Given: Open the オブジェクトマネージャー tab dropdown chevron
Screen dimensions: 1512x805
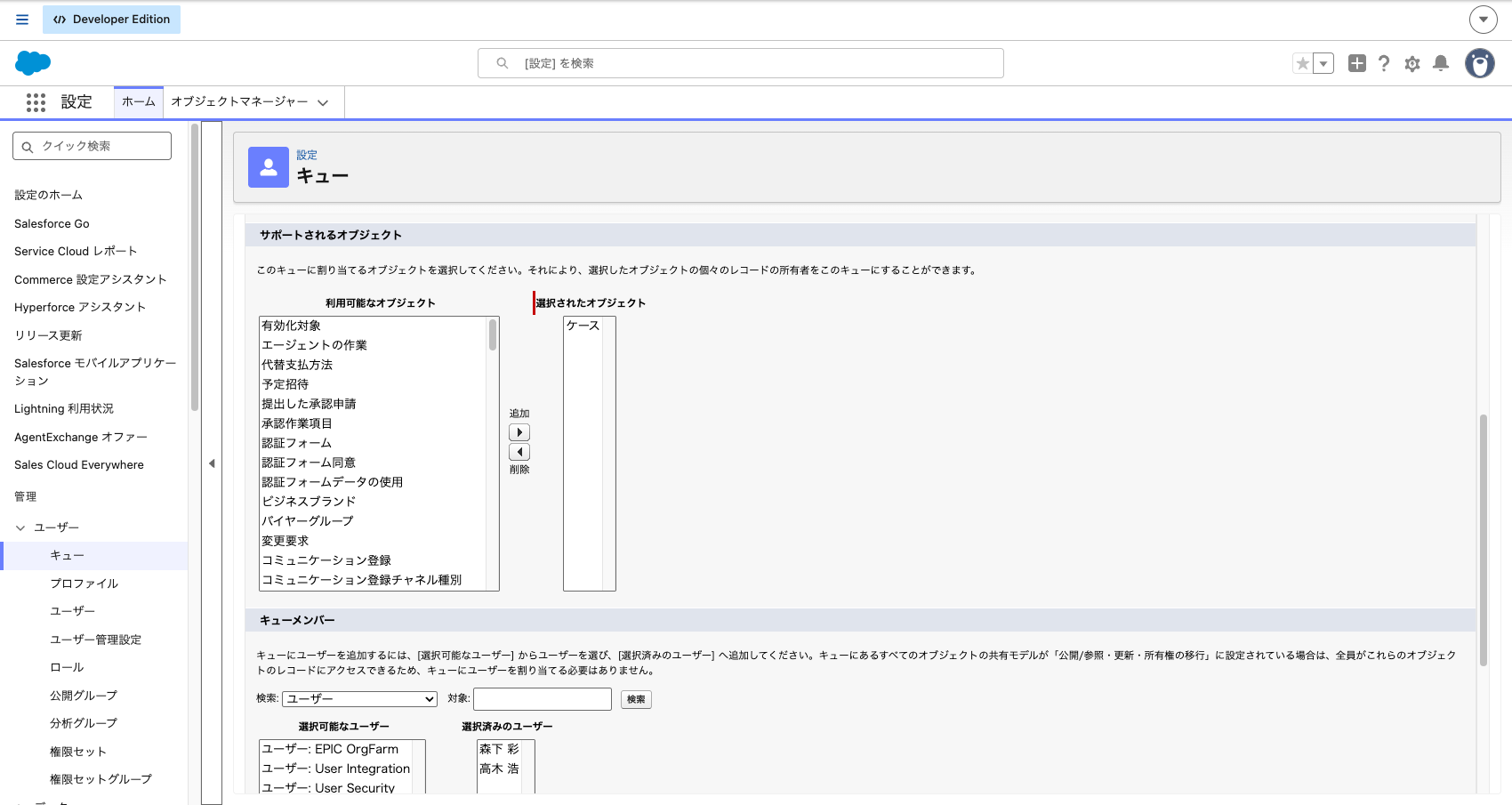Looking at the screenshot, I should click(323, 102).
